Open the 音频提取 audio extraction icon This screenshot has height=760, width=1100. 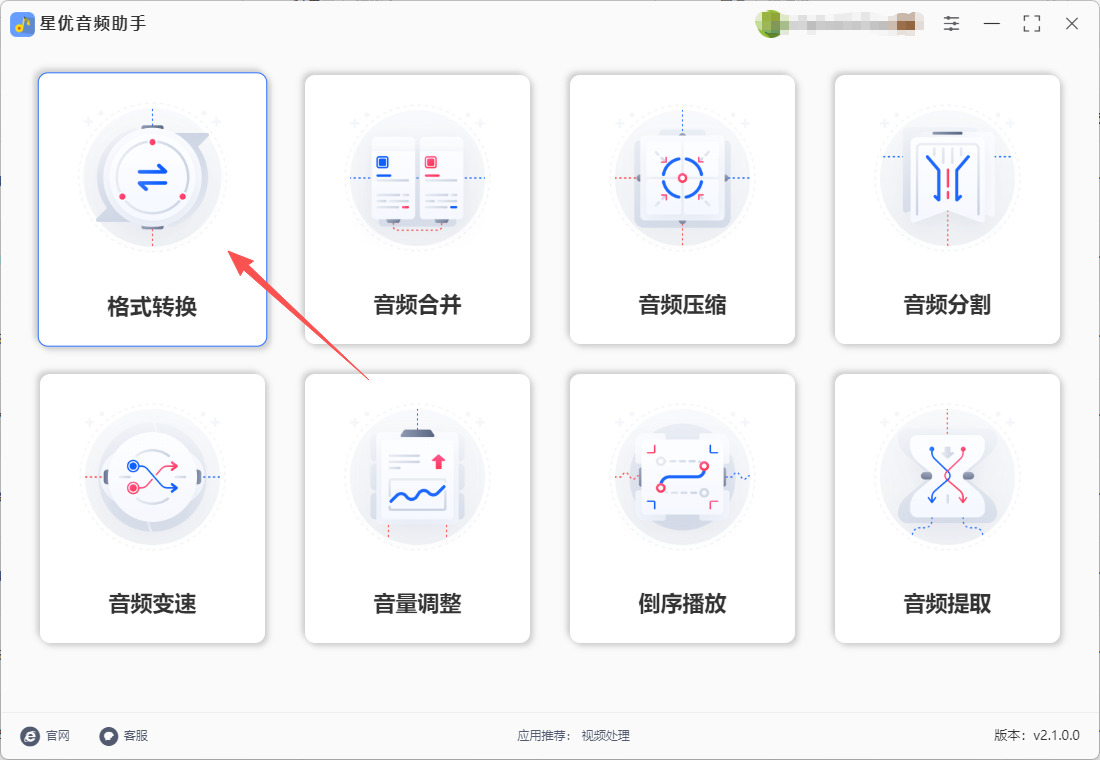[x=947, y=476]
